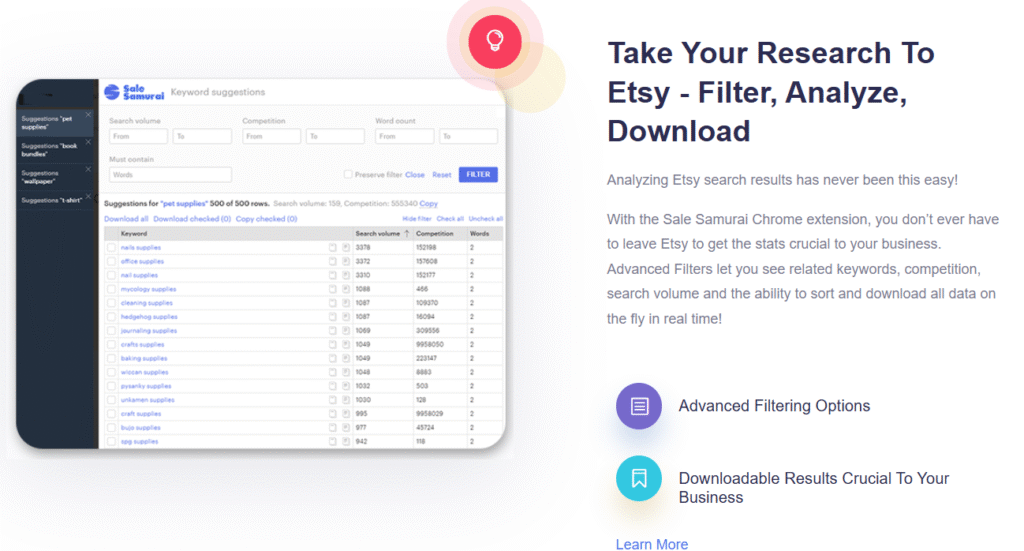Image resolution: width=1024 pixels, height=551 pixels.
Task: Check the cleaning supplies row checkbox
Action: pyautogui.click(x=112, y=303)
